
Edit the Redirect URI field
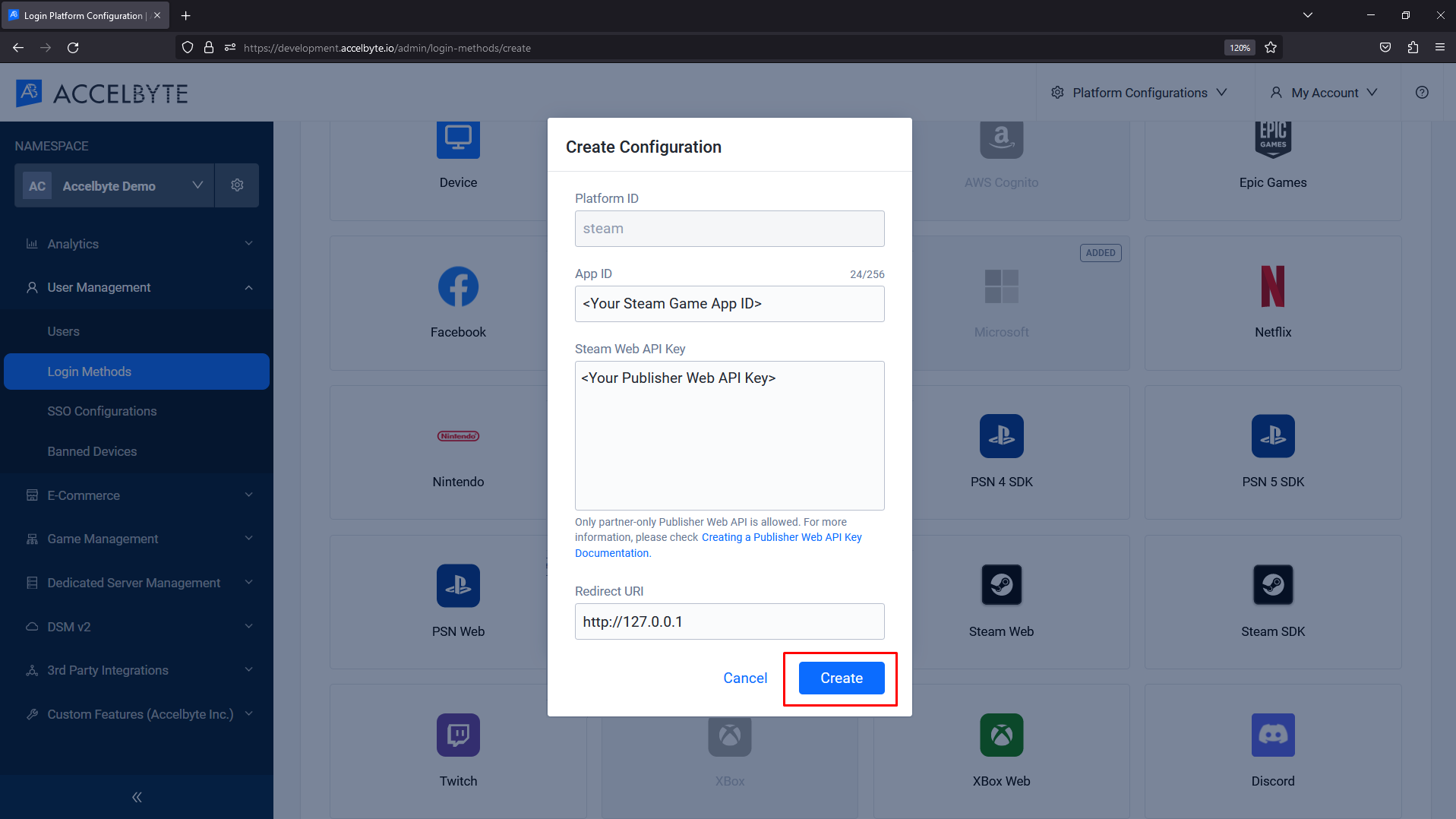(x=729, y=621)
